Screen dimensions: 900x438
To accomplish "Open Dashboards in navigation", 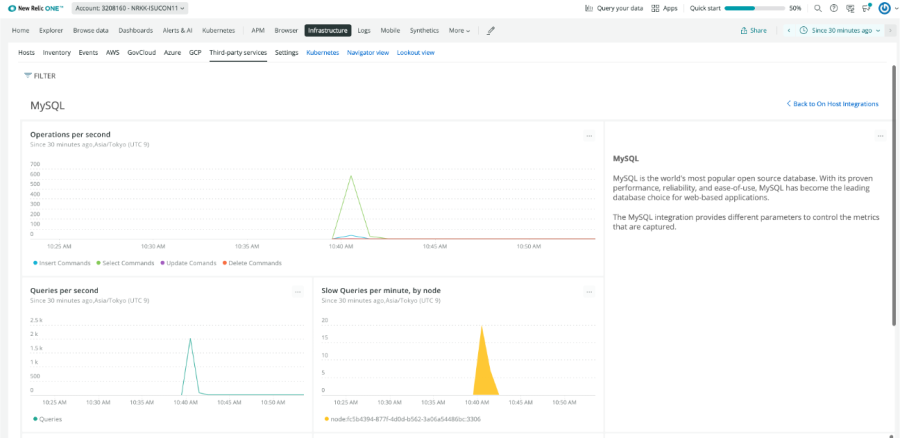I will pyautogui.click(x=135, y=30).
